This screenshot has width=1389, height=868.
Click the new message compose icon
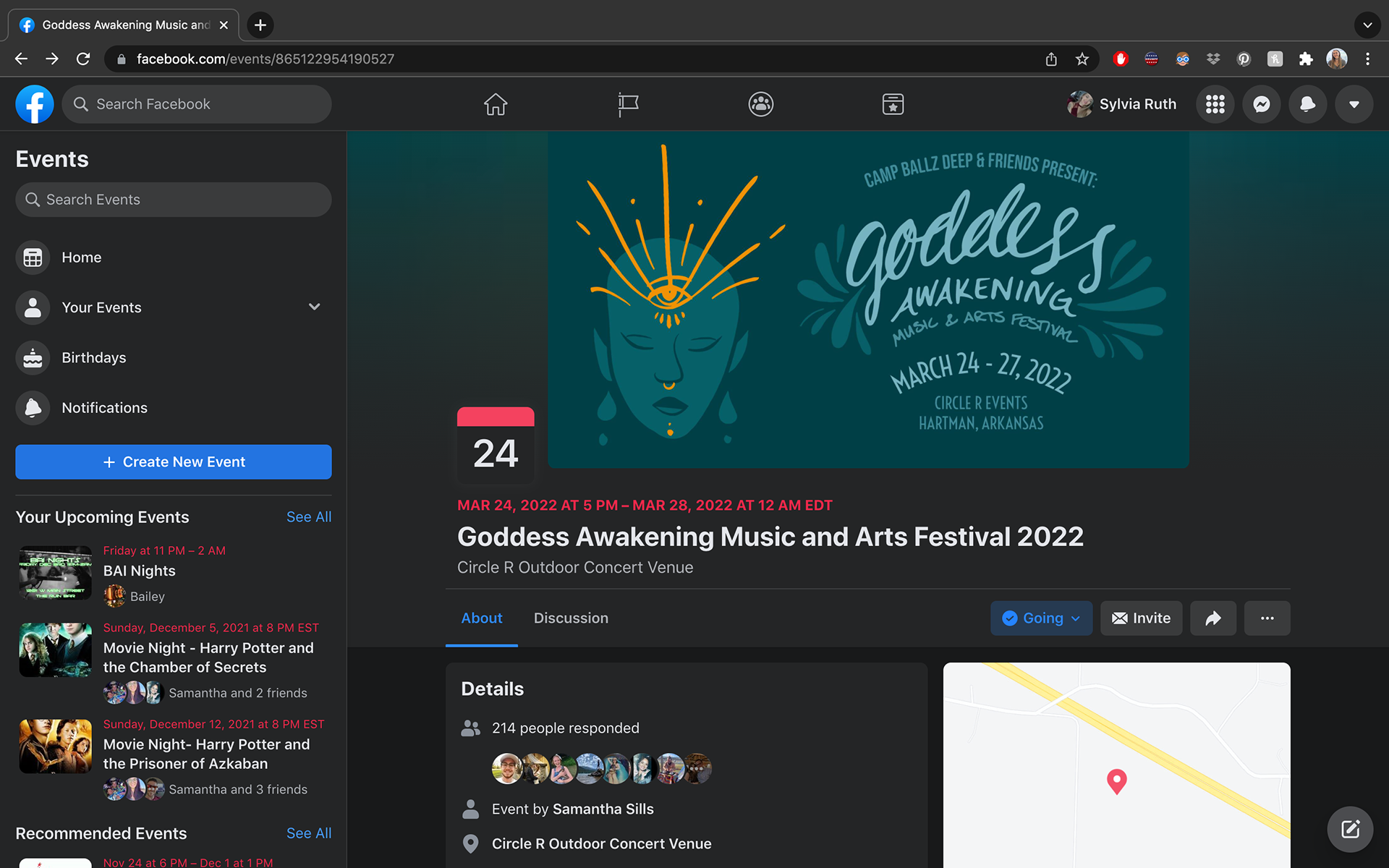click(x=1350, y=829)
